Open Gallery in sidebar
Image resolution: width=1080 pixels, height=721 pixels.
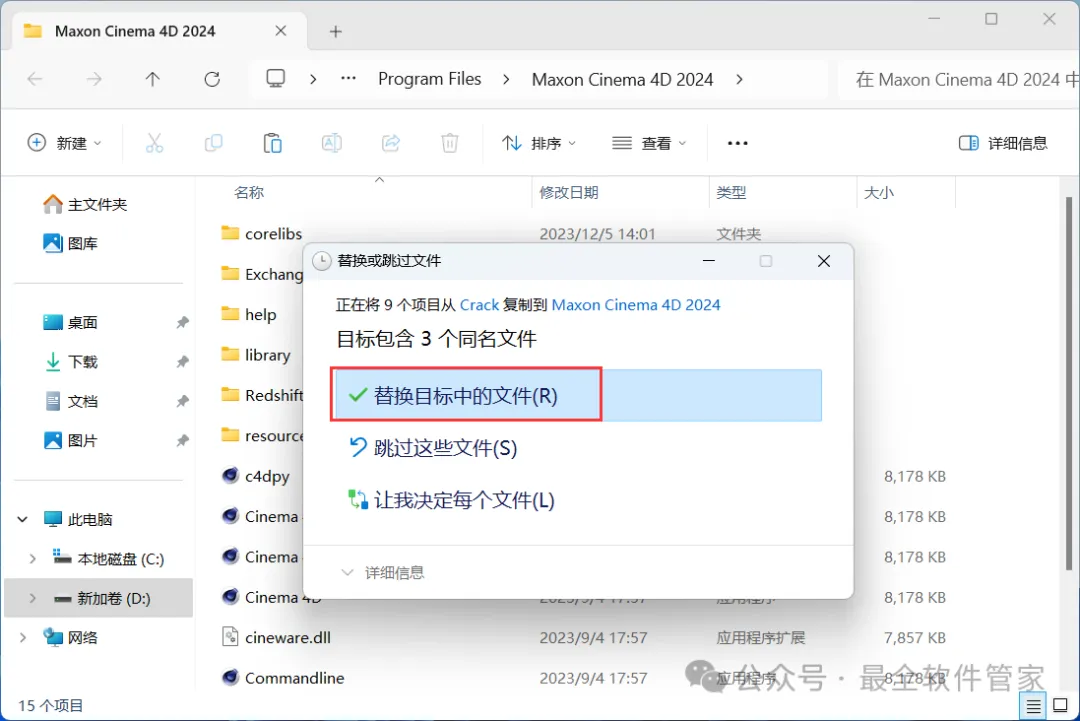[x=70, y=243]
